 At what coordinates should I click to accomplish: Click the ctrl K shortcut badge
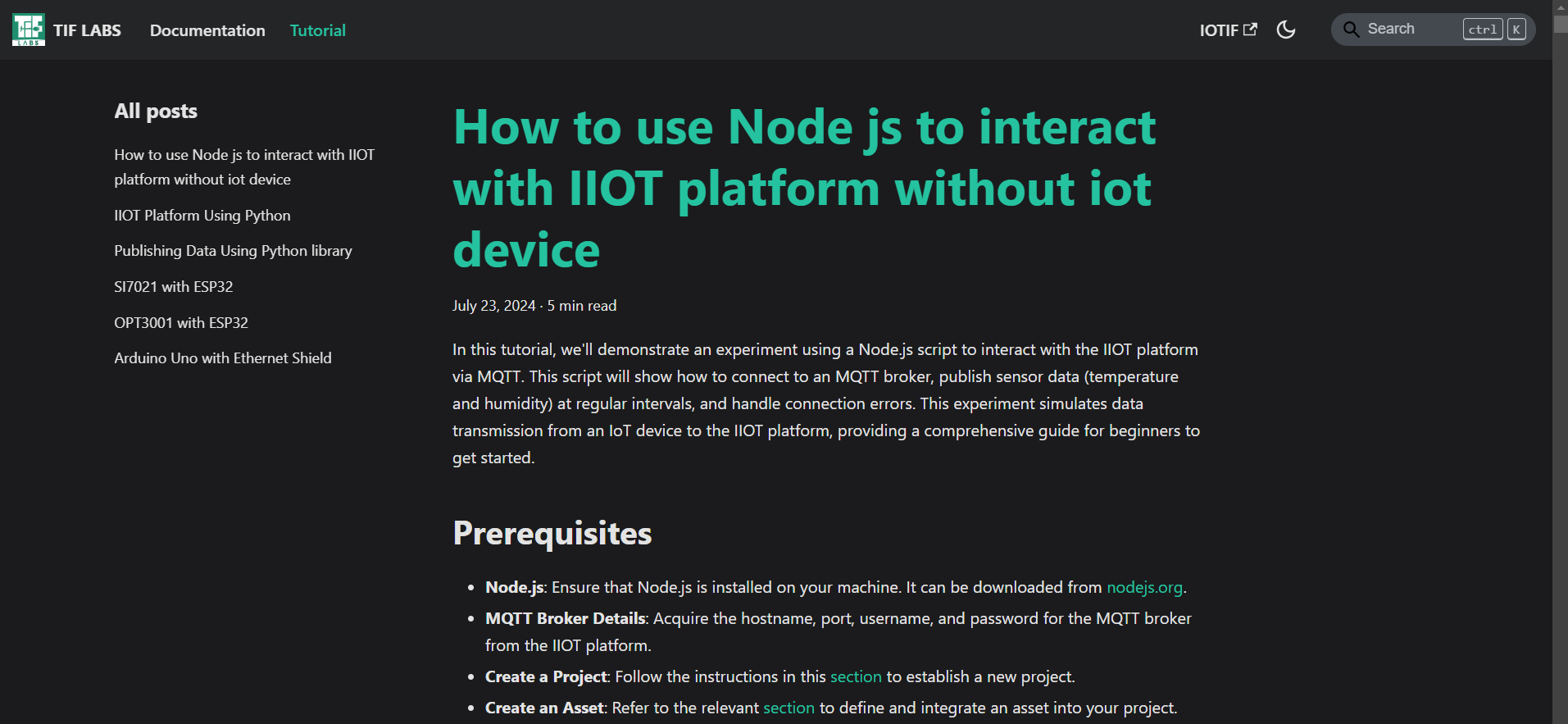click(1494, 30)
